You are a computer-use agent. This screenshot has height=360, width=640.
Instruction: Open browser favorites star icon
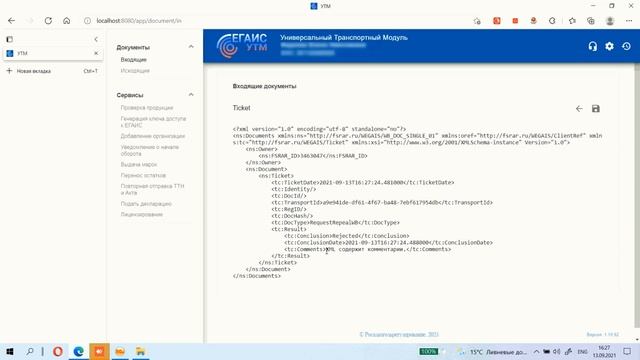coord(572,21)
